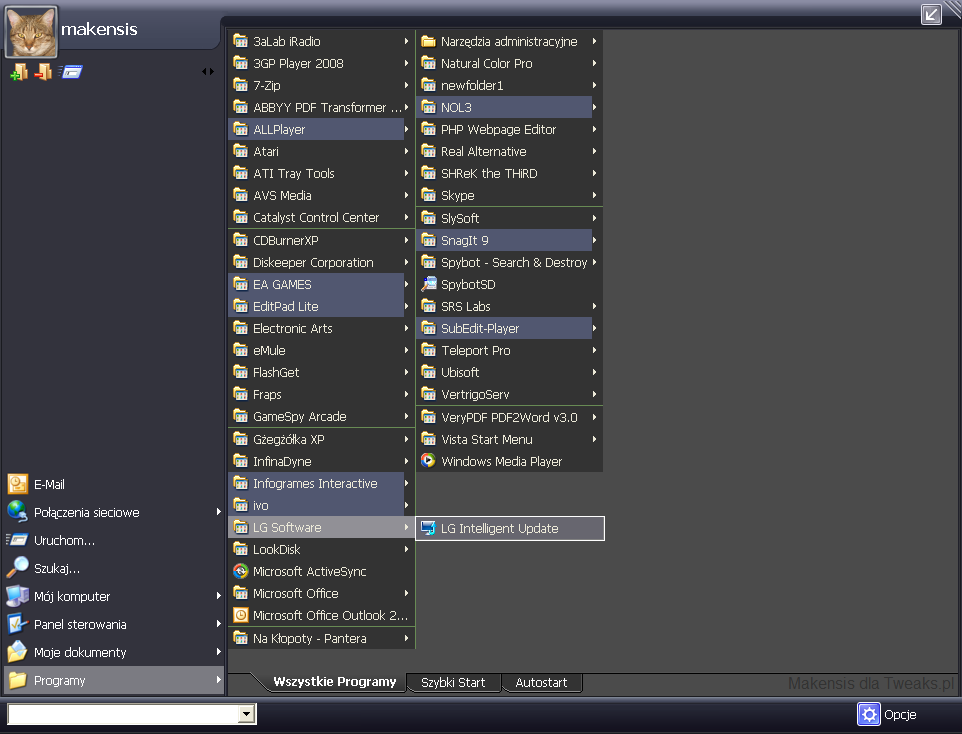Expand the 3aLab iRadio submenu arrow
The height and width of the screenshot is (734, 962).
coord(406,41)
